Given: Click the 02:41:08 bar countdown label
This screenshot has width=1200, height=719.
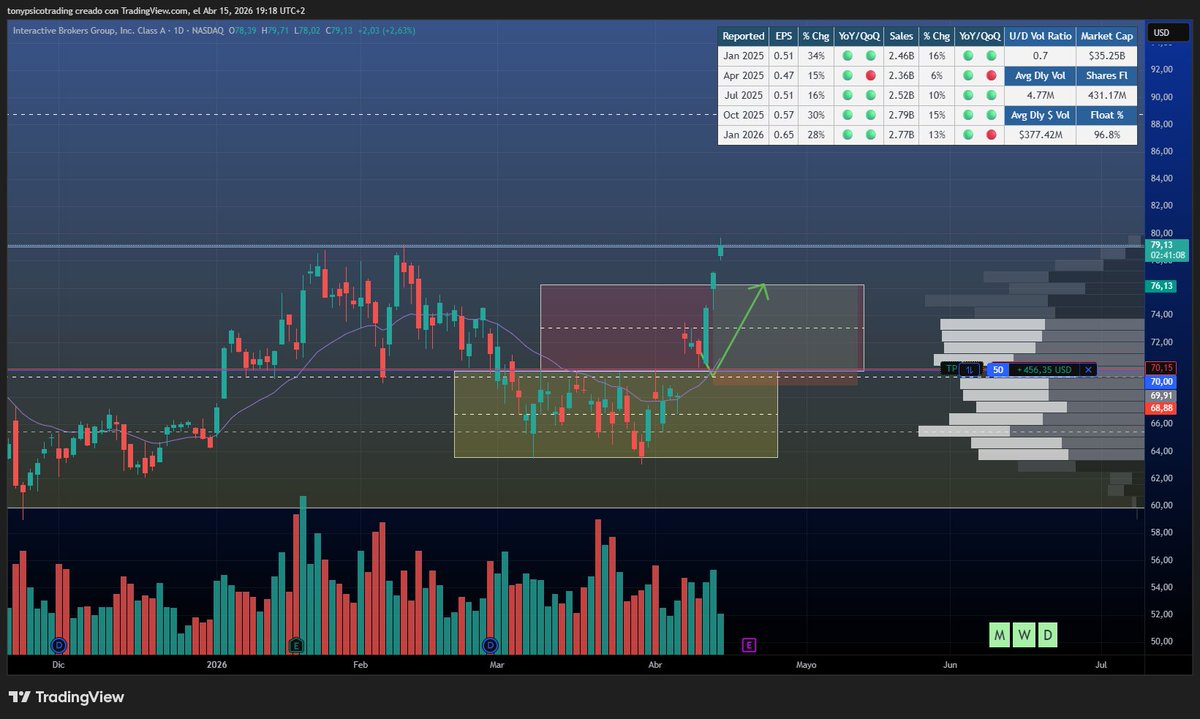Looking at the screenshot, I should (x=1167, y=255).
